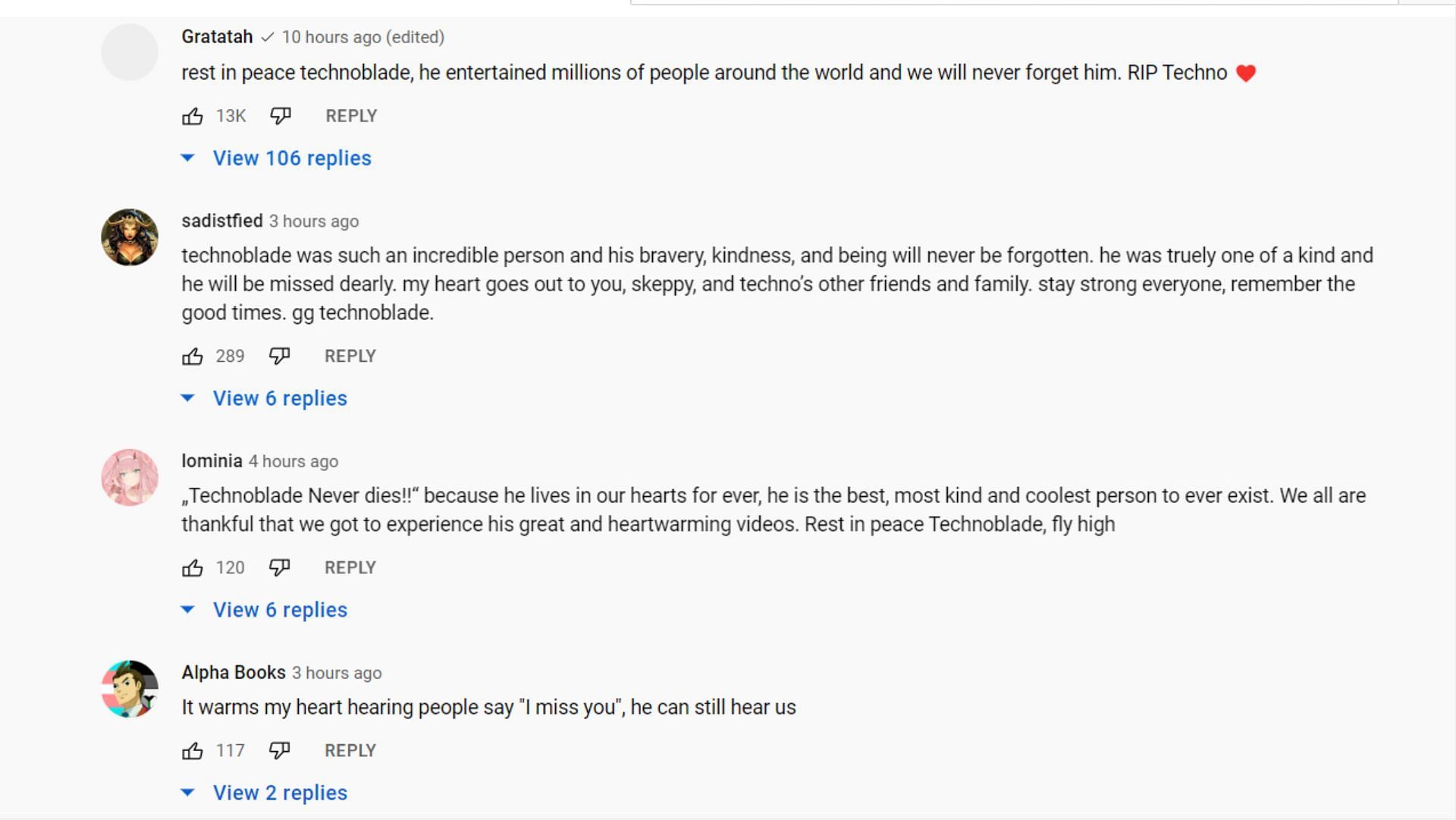
Task: Like sadistfied's comment
Action: (193, 357)
